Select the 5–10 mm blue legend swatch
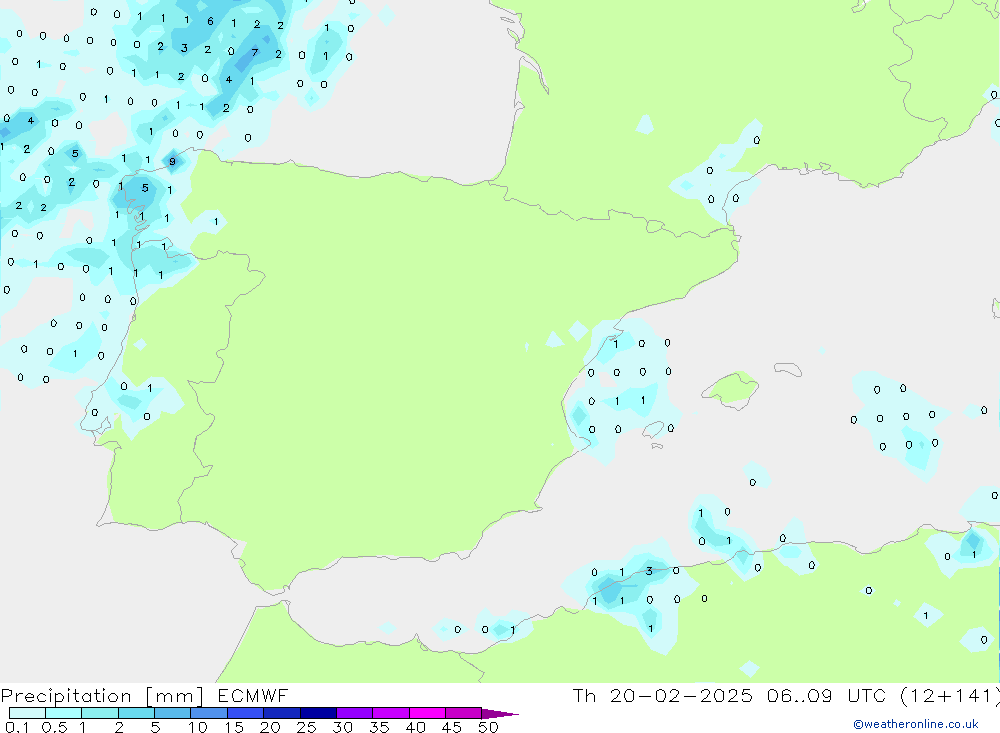Image resolution: width=1000 pixels, height=733 pixels. point(172,713)
